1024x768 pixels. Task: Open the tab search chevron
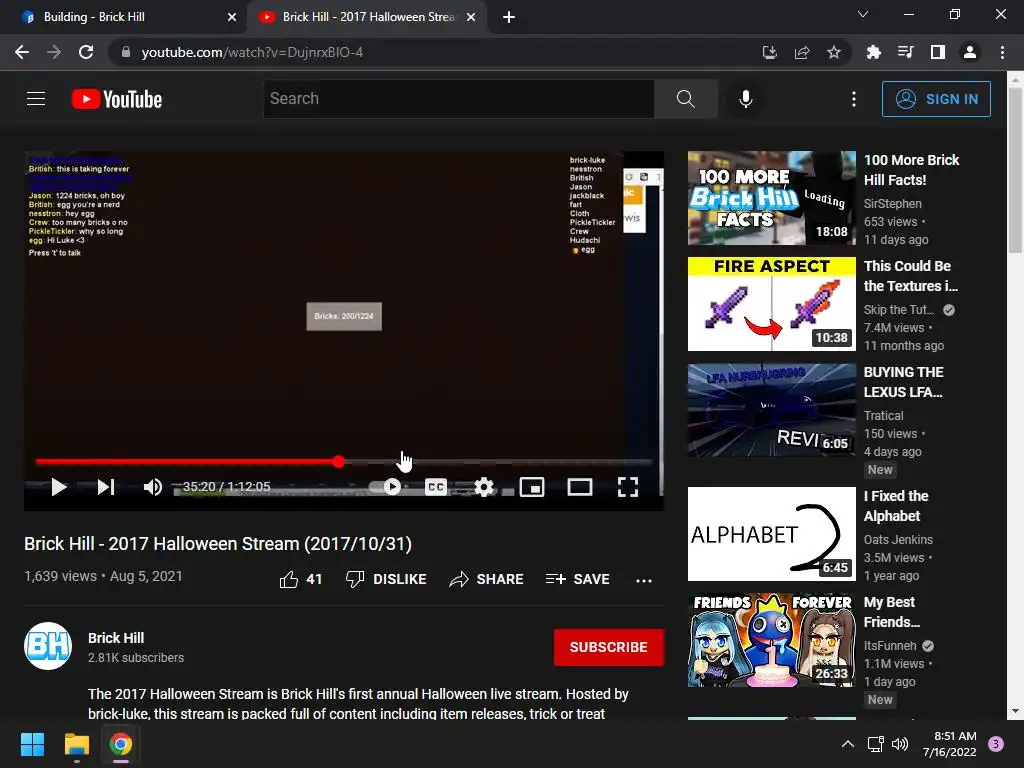[863, 14]
